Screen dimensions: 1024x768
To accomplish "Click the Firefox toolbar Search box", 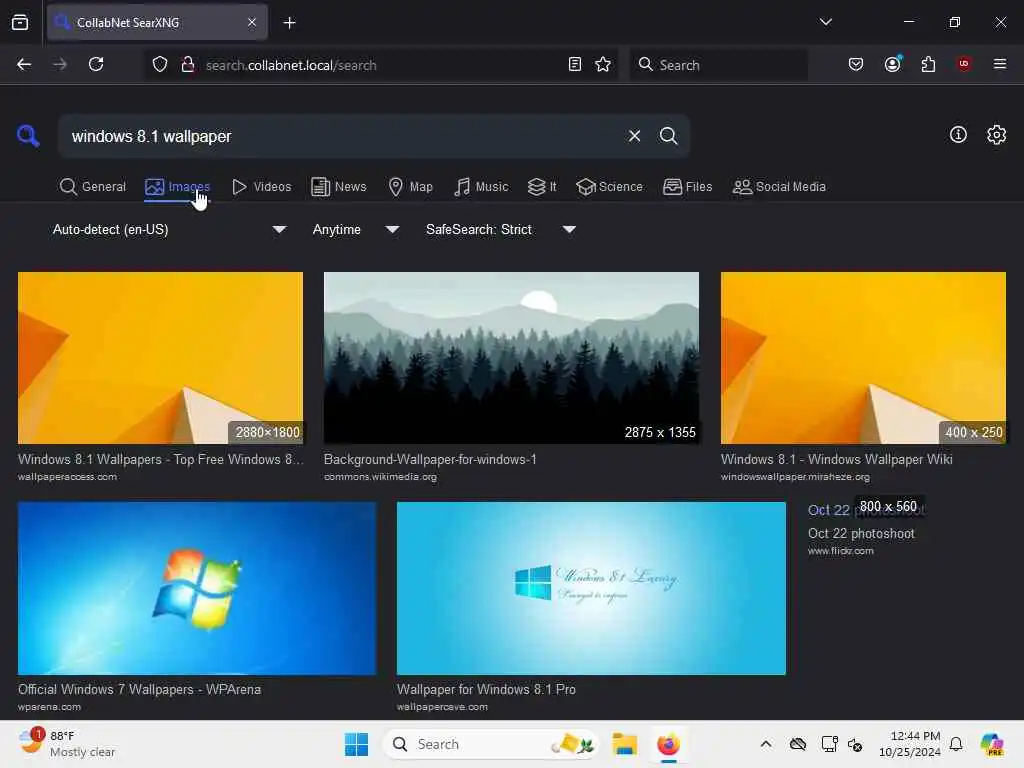I will pyautogui.click(x=718, y=65).
